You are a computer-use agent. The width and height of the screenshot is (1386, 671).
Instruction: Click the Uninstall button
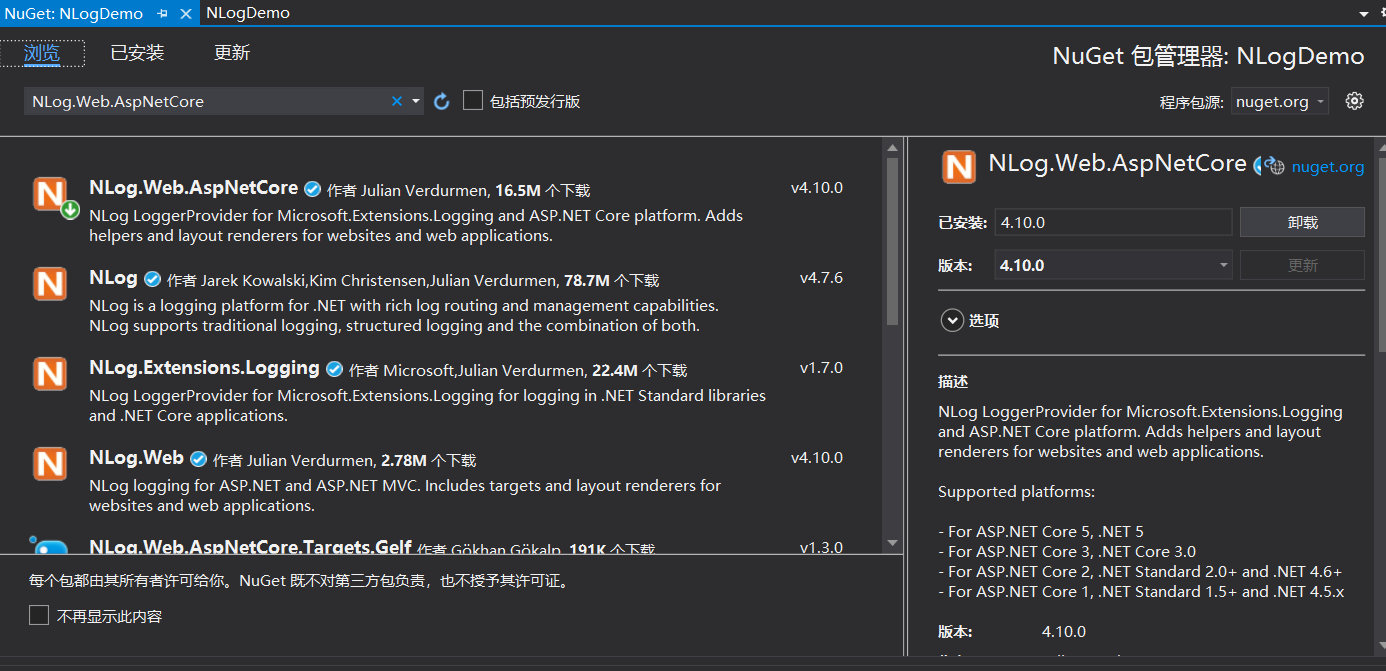click(1302, 222)
